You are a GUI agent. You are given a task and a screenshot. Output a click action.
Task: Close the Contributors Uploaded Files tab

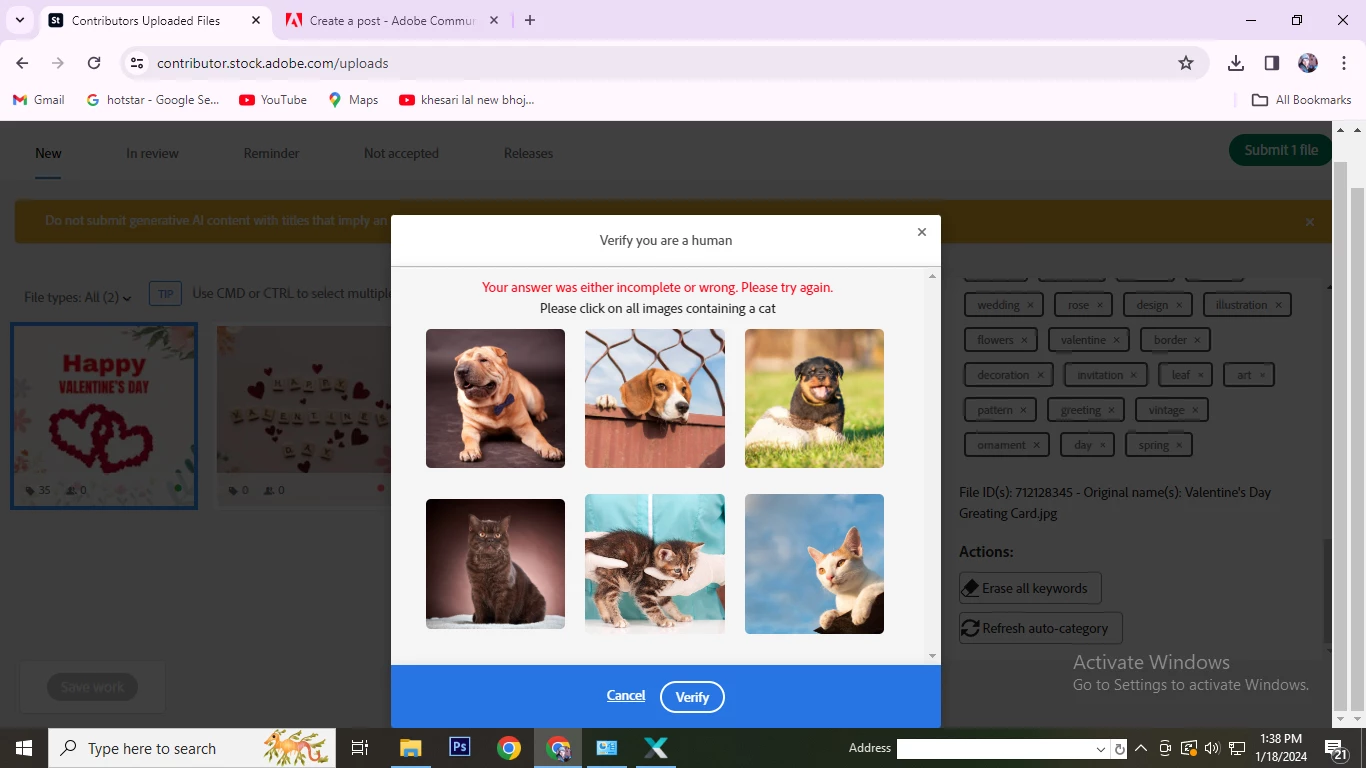pos(257,20)
